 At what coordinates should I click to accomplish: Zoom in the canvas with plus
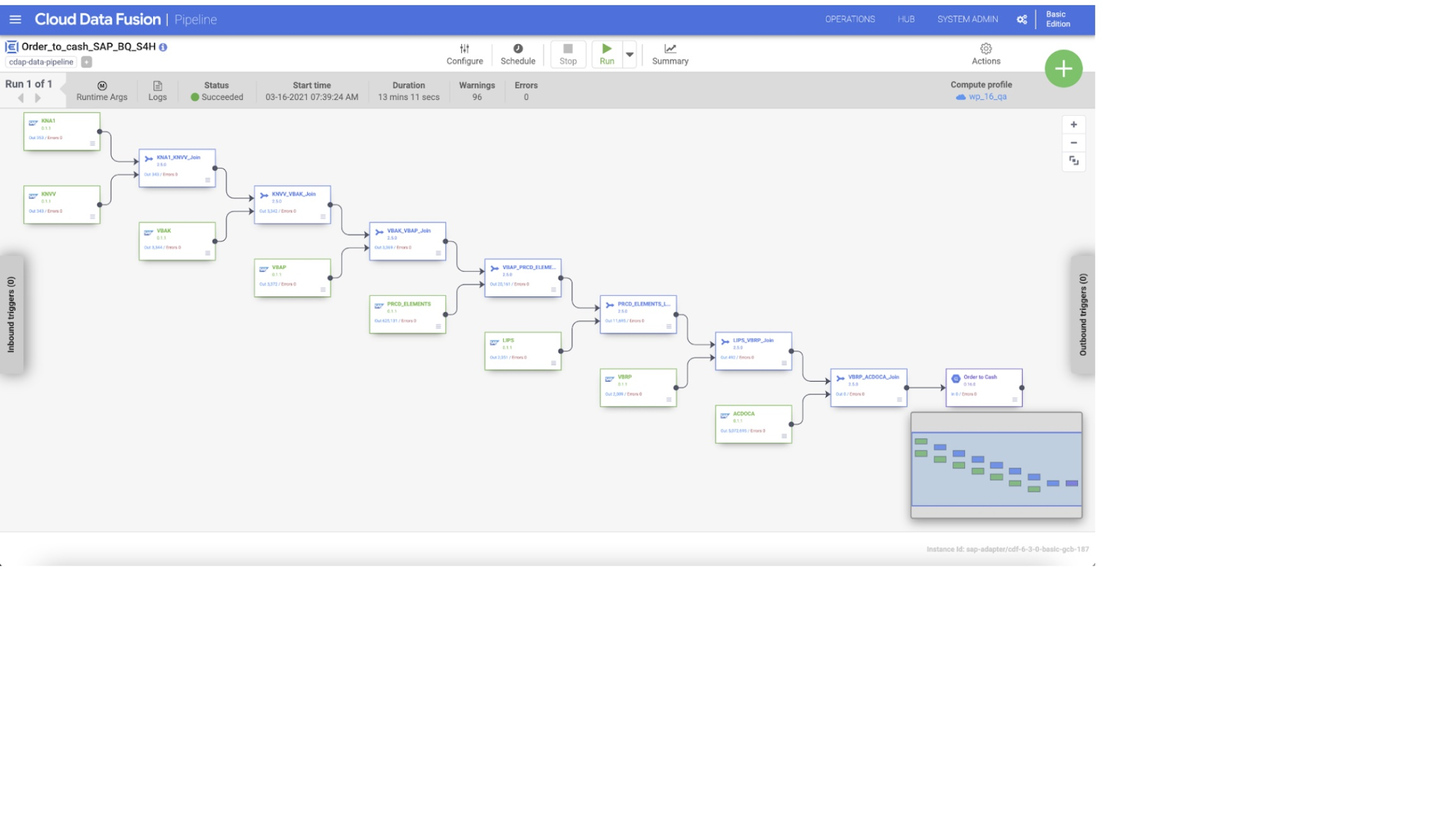1073,124
